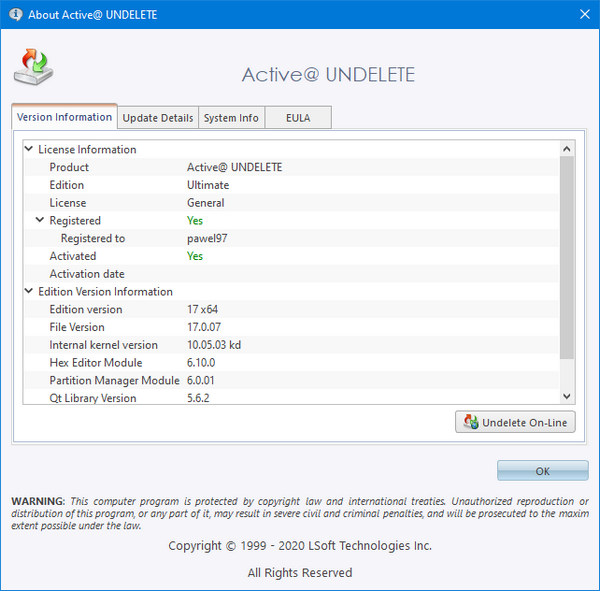Collapse the Registered tree node
Viewport: 600px width, 591px height.
coord(40,220)
